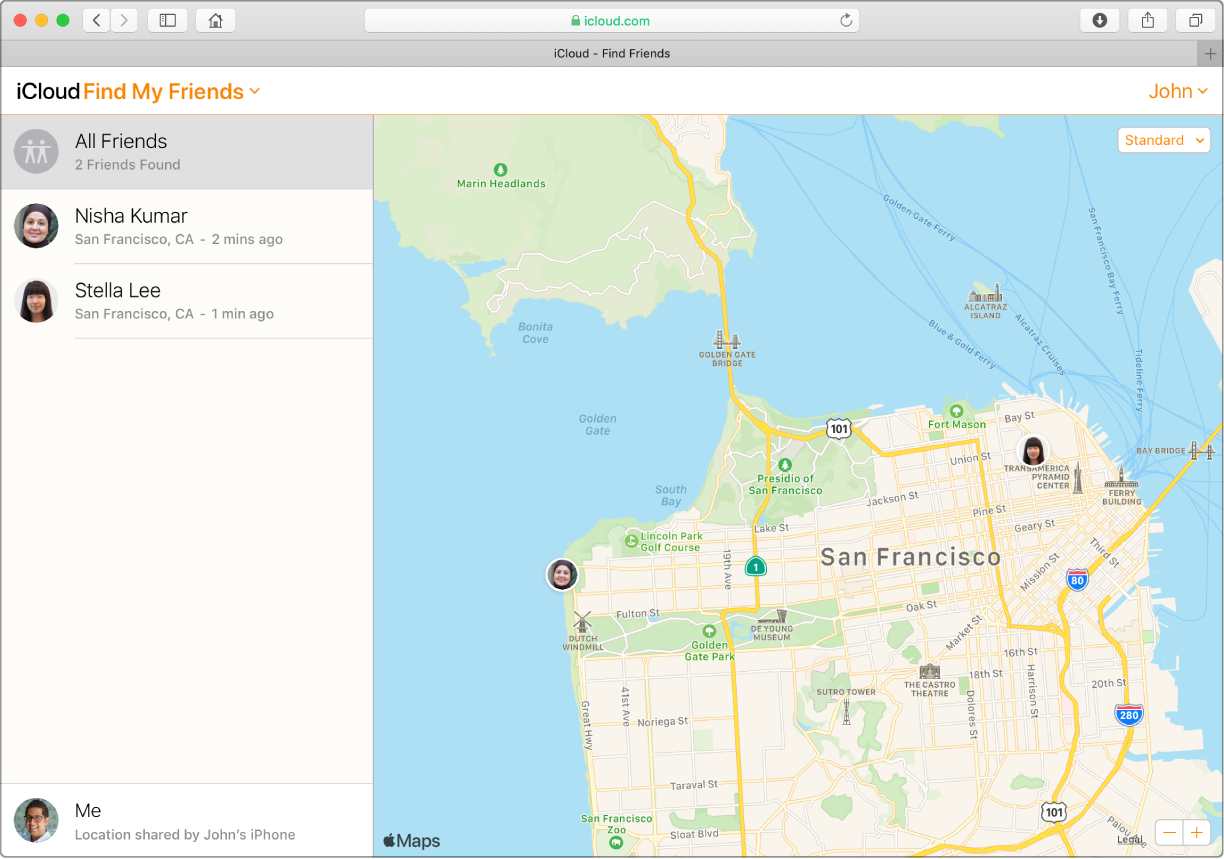Click the Sutro Tower landmark icon

coord(846,711)
